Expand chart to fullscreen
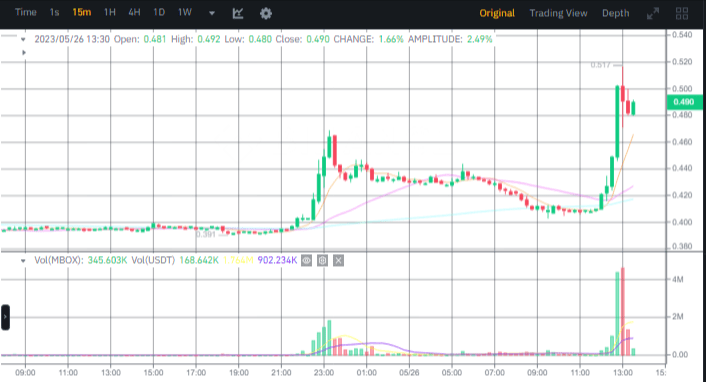This screenshot has height=382, width=706. [x=653, y=14]
